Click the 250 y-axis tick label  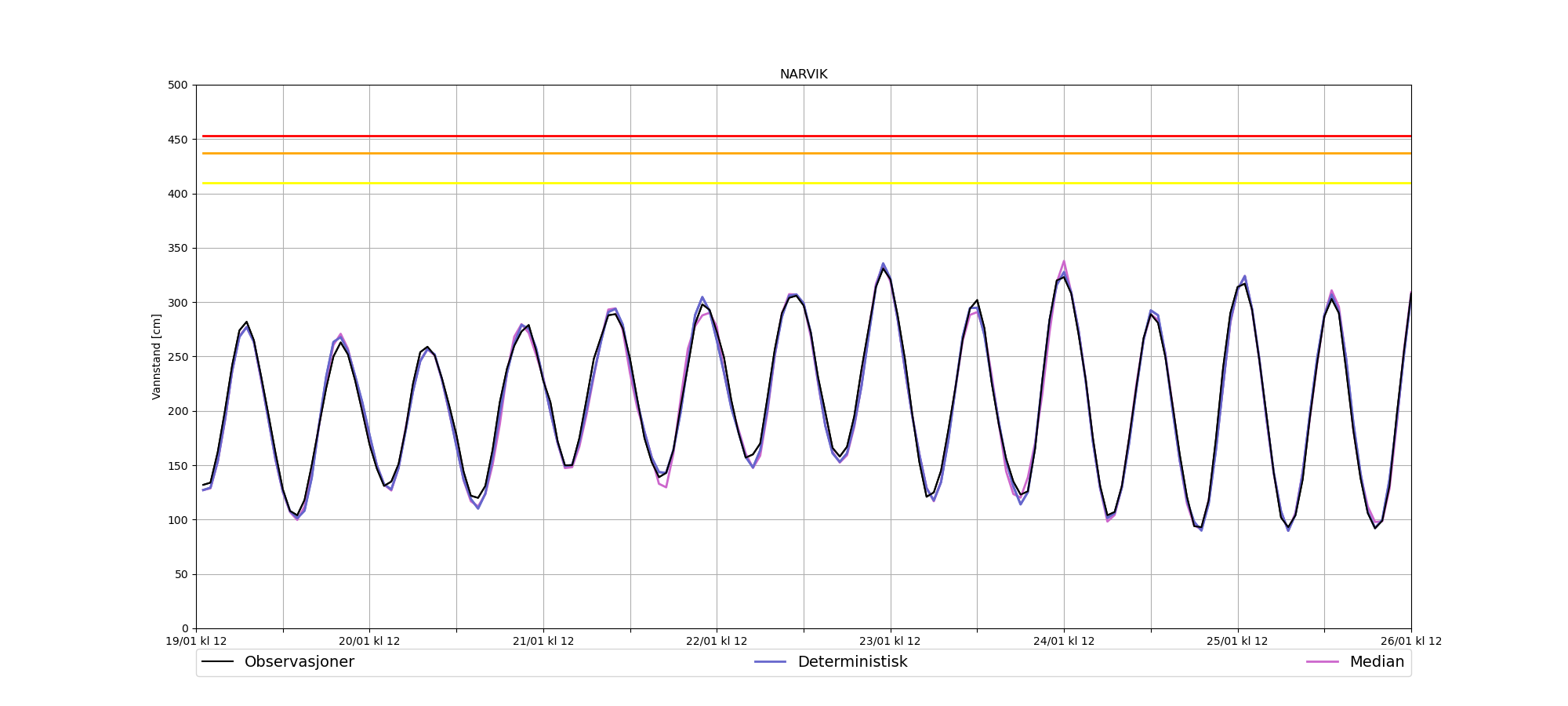click(x=179, y=357)
